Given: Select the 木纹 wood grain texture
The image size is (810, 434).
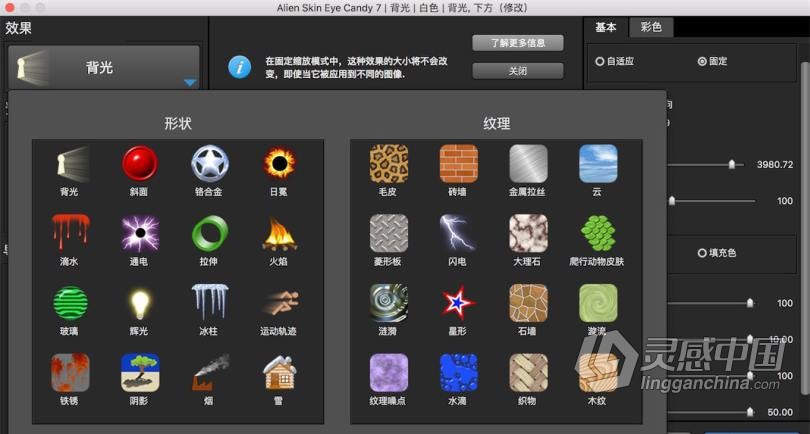Looking at the screenshot, I should pyautogui.click(x=598, y=373).
